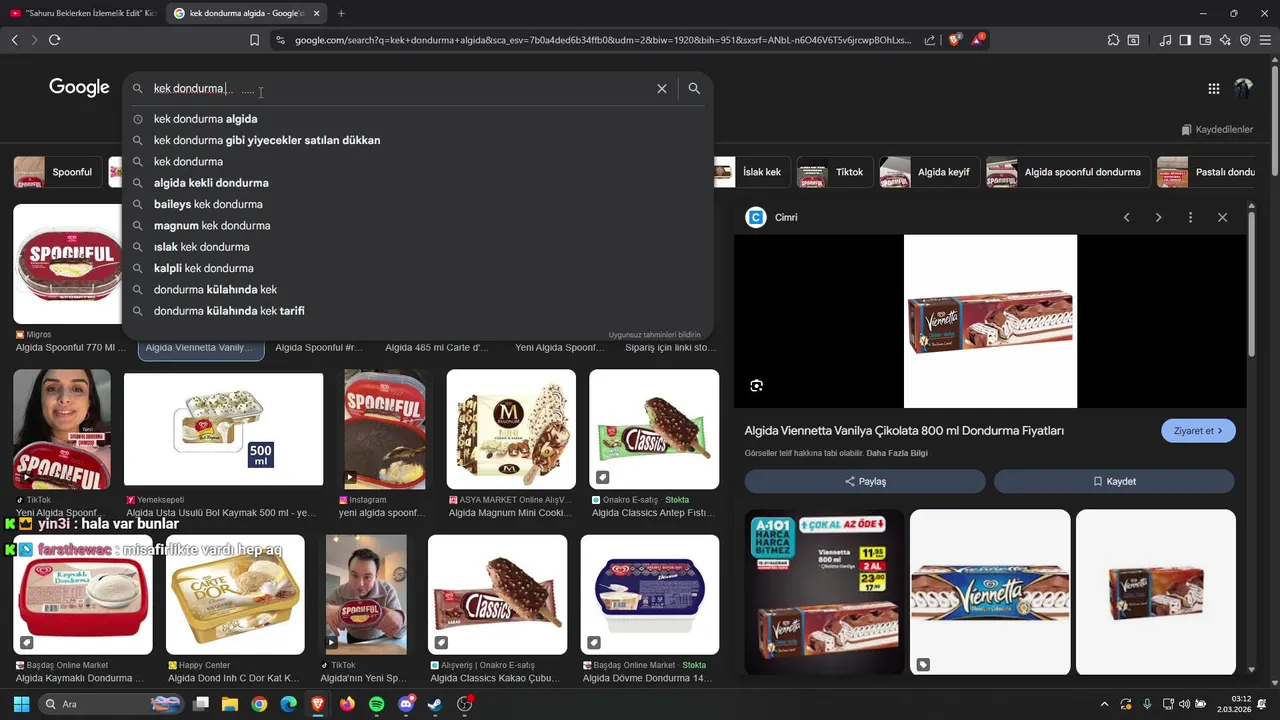Open the Google account avatar
This screenshot has height=720, width=1280.
pyautogui.click(x=1243, y=89)
